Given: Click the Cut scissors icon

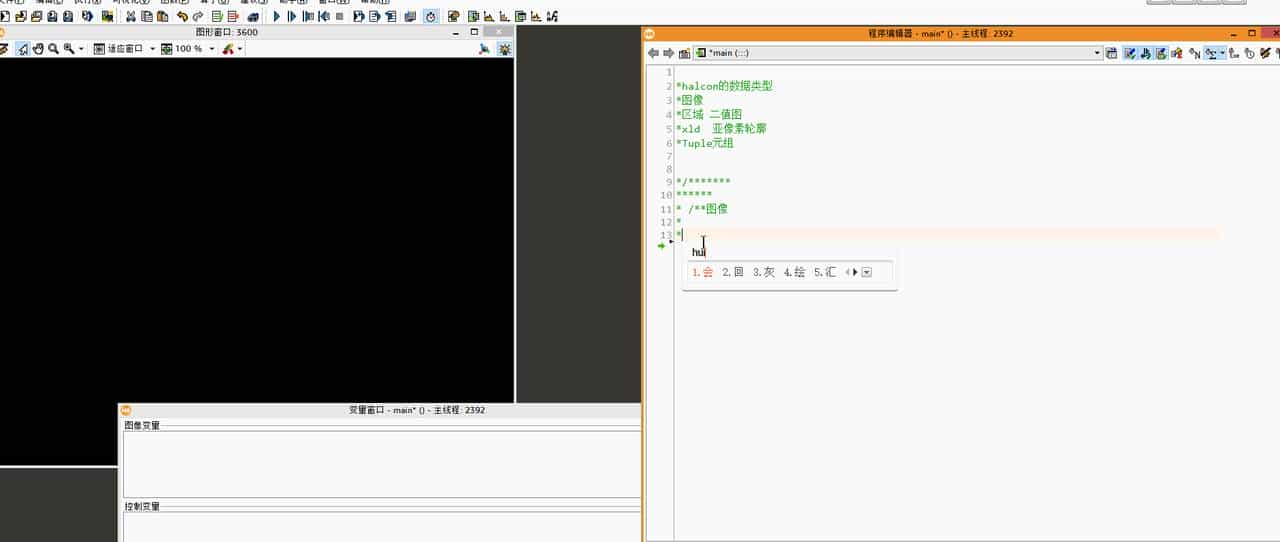Looking at the screenshot, I should coord(131,16).
